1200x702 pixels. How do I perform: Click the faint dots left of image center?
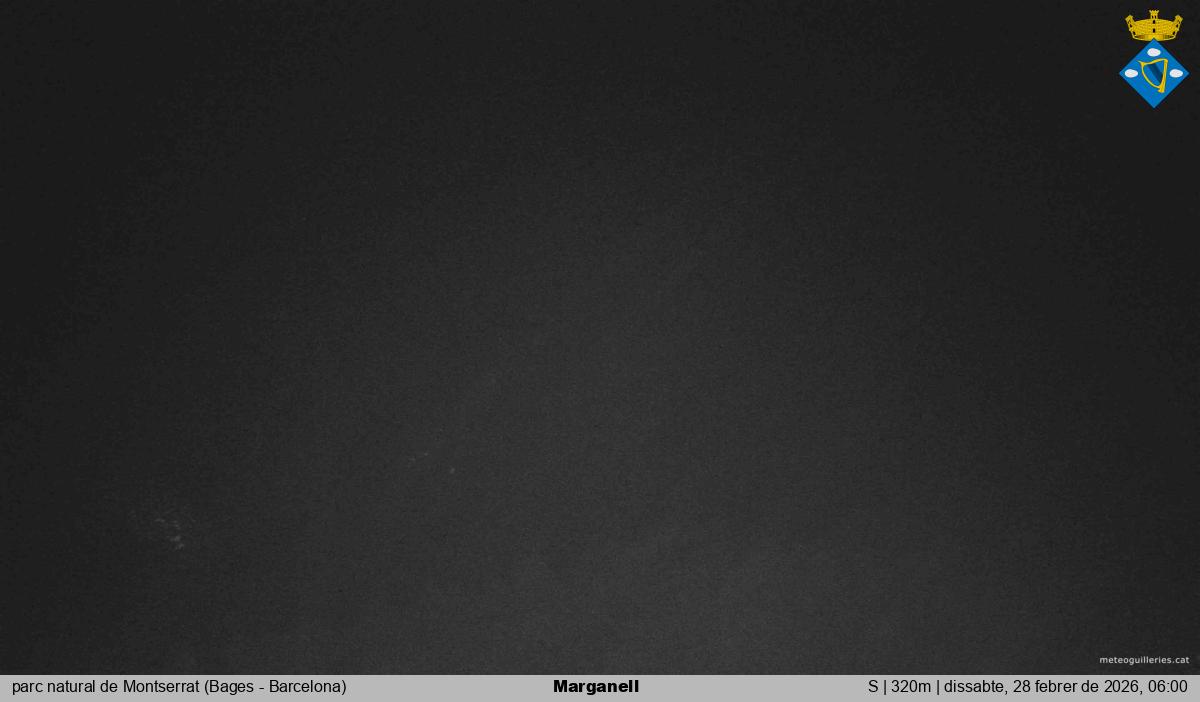point(430,463)
